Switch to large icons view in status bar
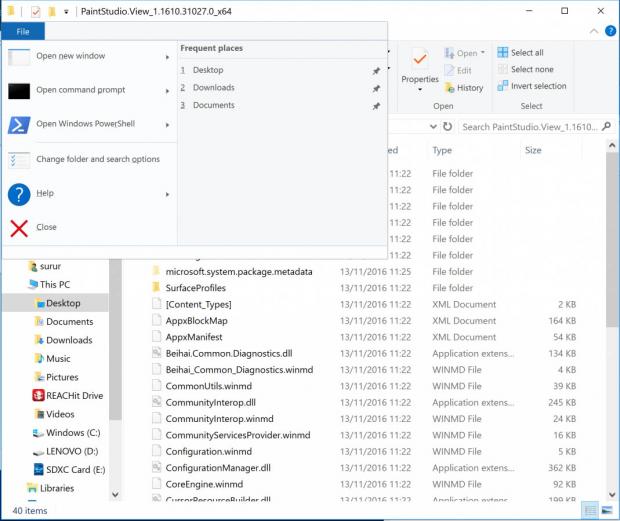 [x=606, y=510]
